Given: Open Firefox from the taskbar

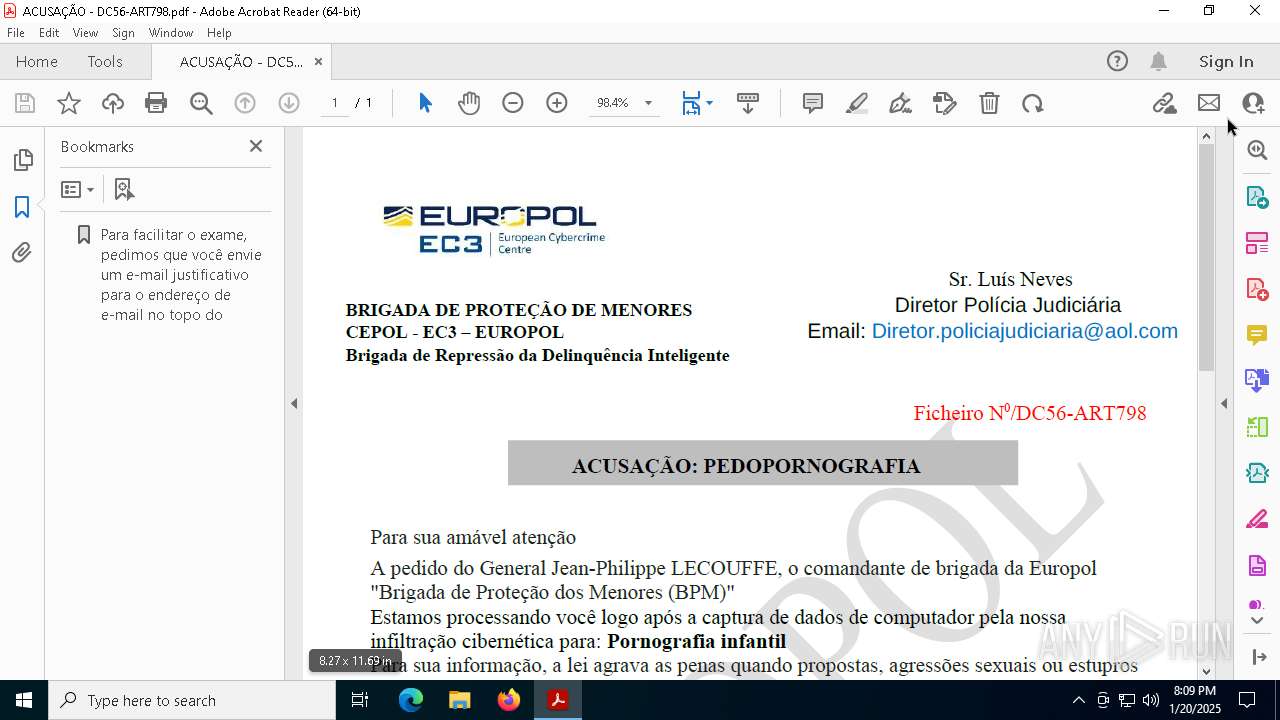Looking at the screenshot, I should (x=509, y=700).
